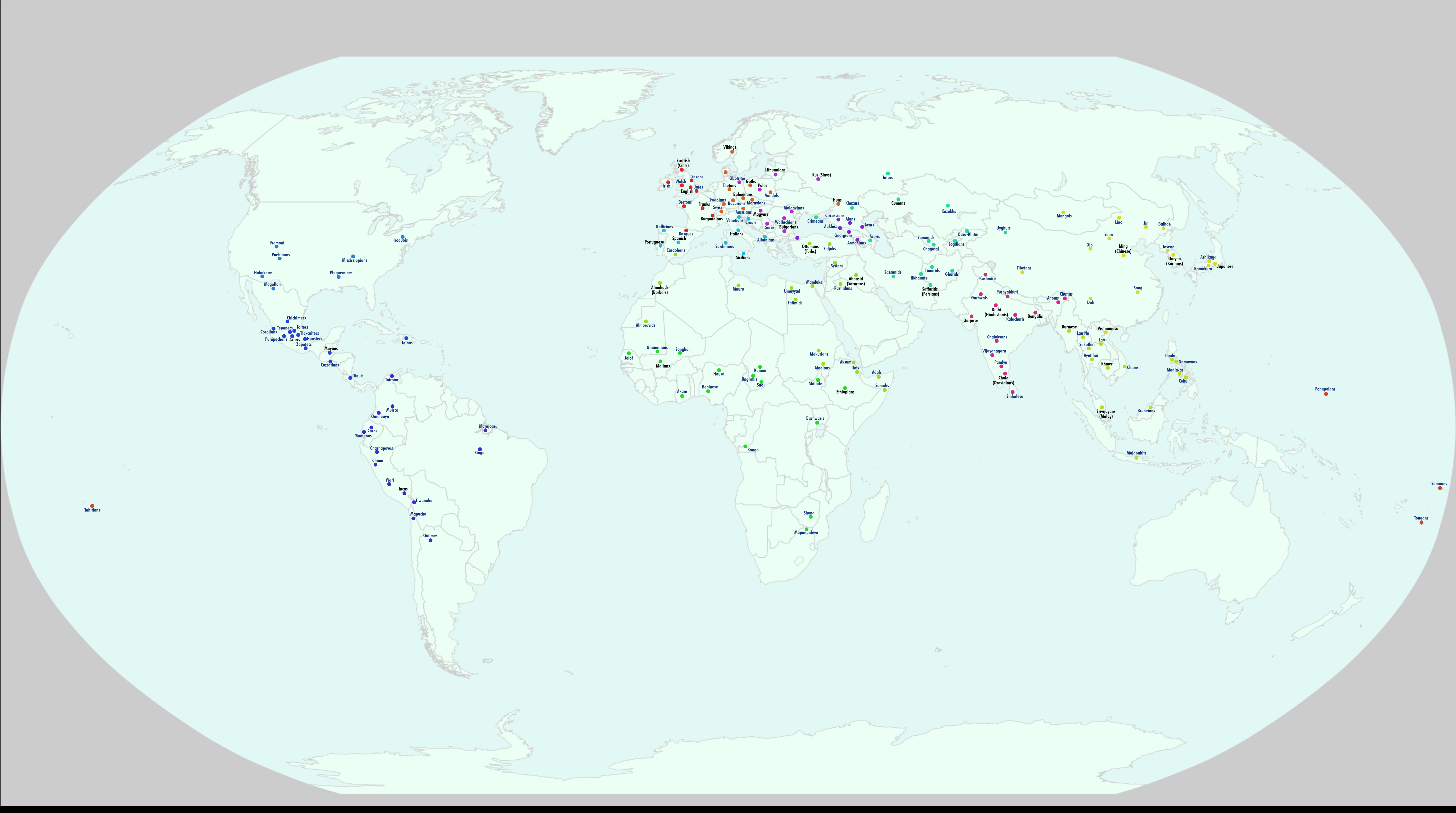Viewport: 1456px width, 813px height.
Task: Select the Vikings orange marker
Action: pyautogui.click(x=732, y=151)
